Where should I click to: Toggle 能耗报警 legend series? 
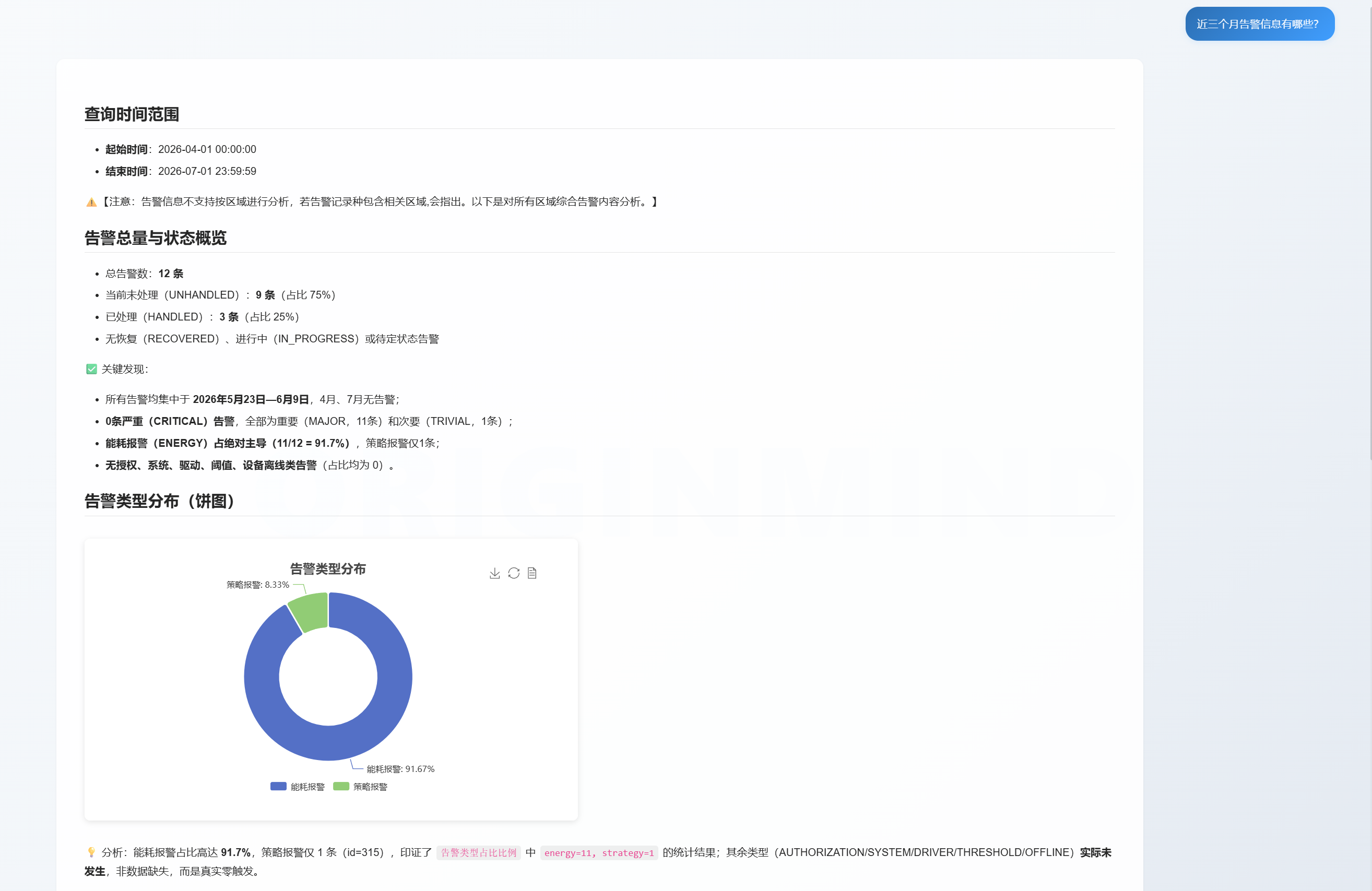pyautogui.click(x=298, y=787)
